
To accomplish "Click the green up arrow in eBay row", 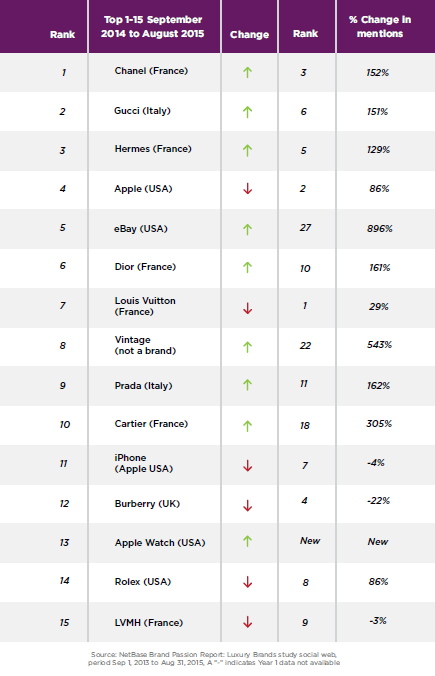I will tap(247, 229).
